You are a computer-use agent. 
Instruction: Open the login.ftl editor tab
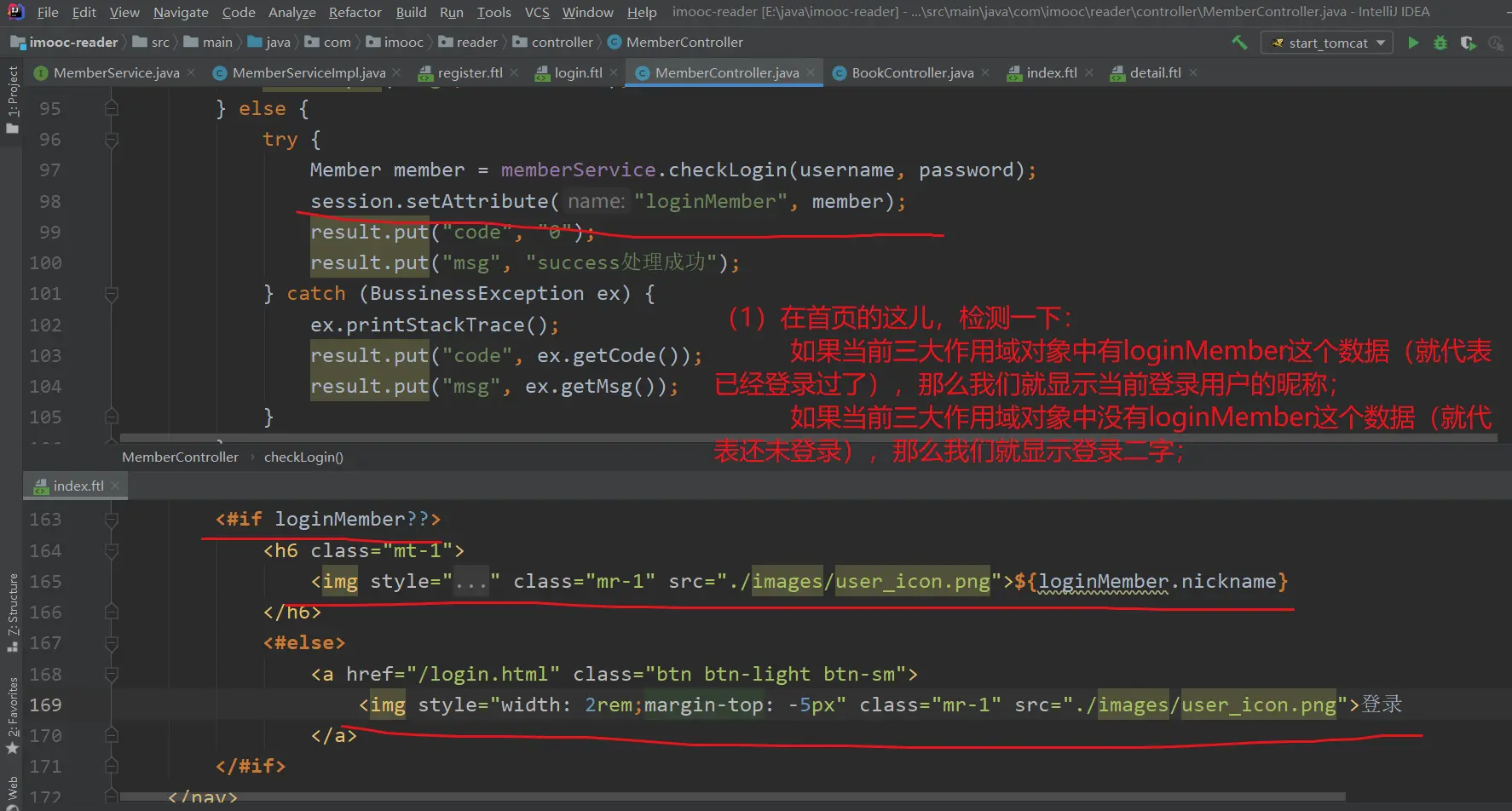click(x=577, y=73)
